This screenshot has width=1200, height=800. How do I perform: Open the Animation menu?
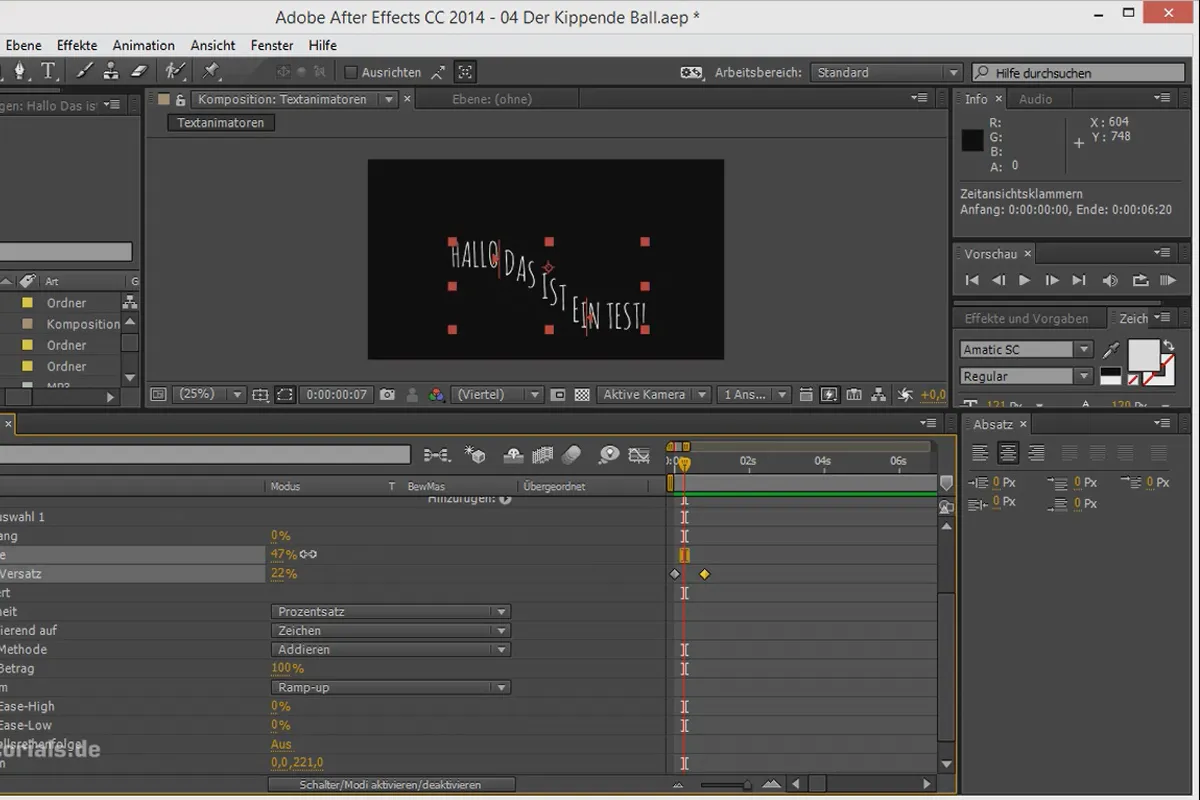pos(143,45)
